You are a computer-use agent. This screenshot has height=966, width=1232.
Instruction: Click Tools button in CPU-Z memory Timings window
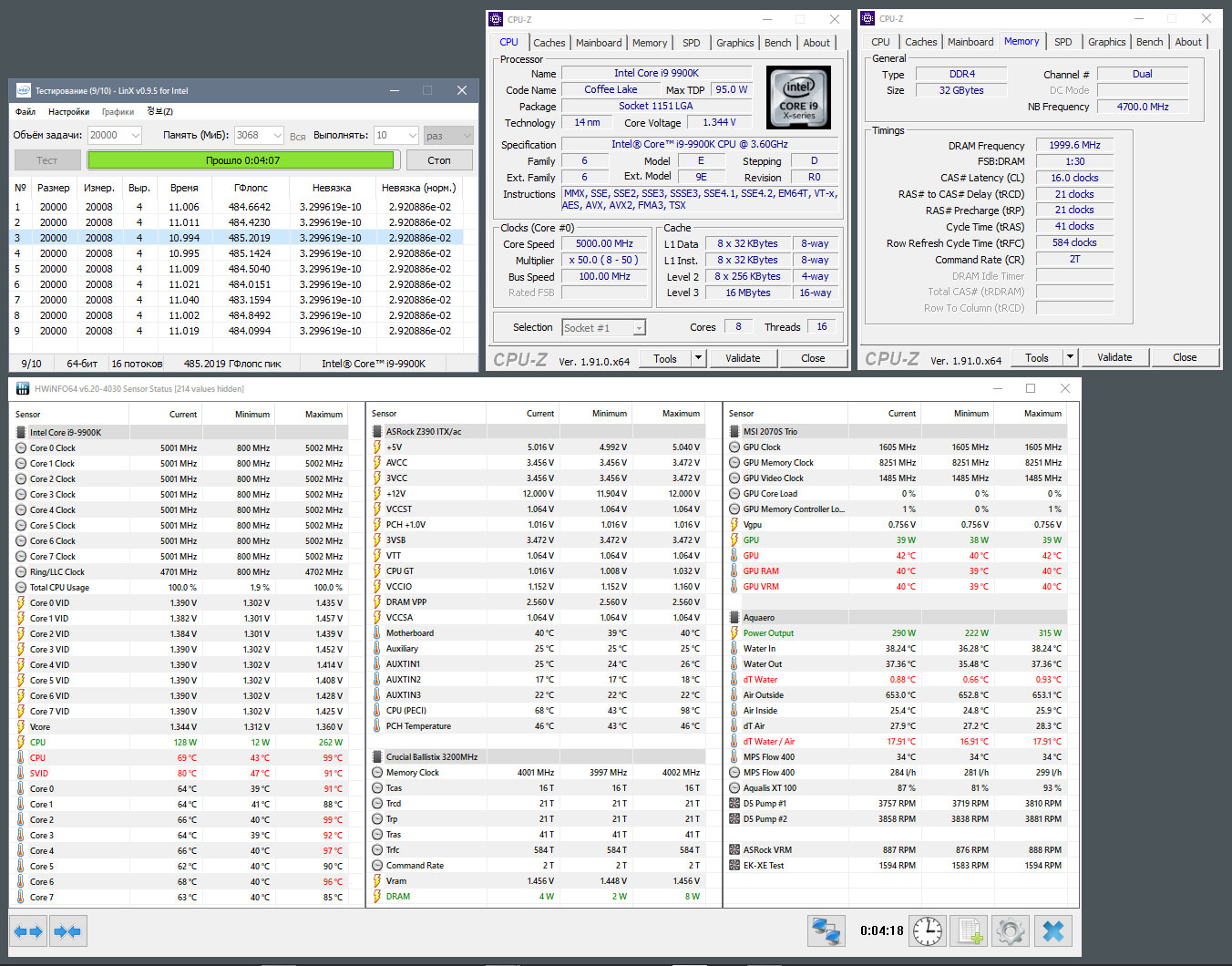click(1037, 357)
